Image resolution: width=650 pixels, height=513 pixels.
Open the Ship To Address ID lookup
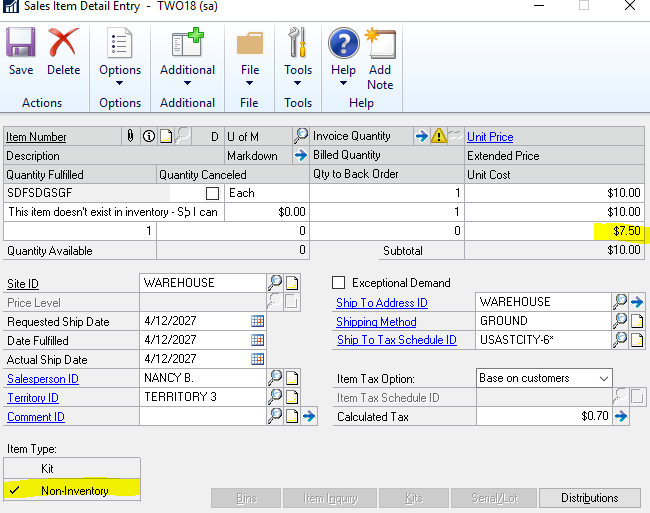[620, 302]
